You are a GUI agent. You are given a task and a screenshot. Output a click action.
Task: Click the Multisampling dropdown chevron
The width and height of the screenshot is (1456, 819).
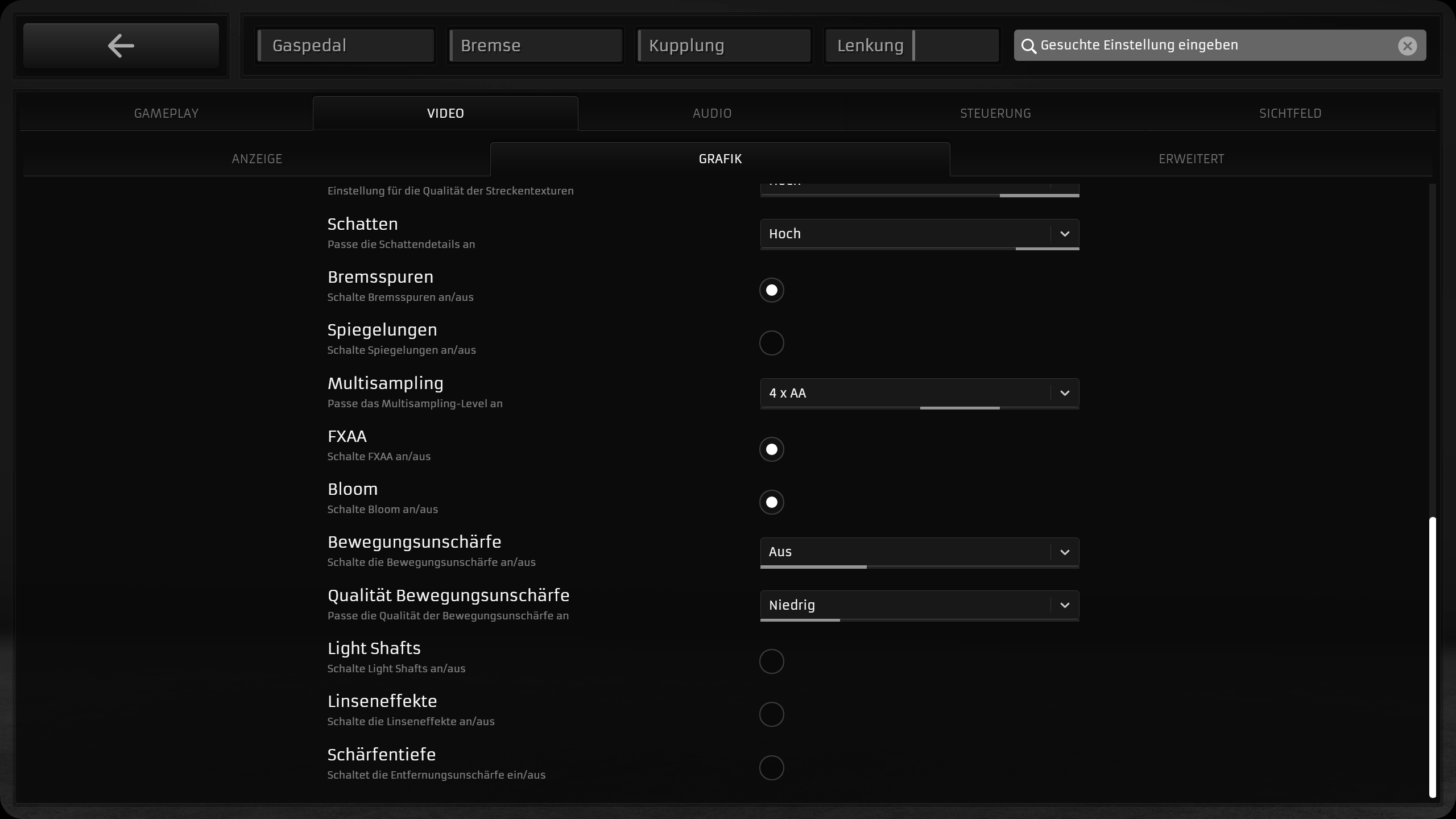1064,393
